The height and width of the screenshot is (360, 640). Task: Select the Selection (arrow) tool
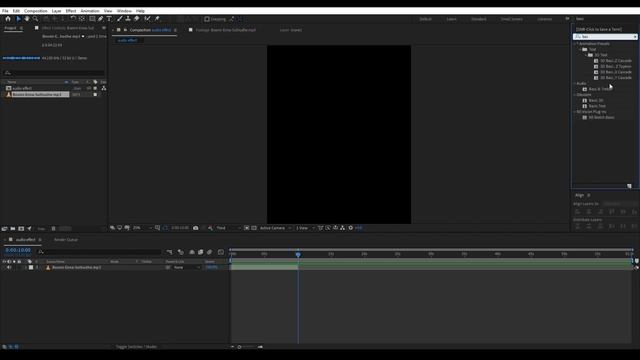[x=18, y=19]
